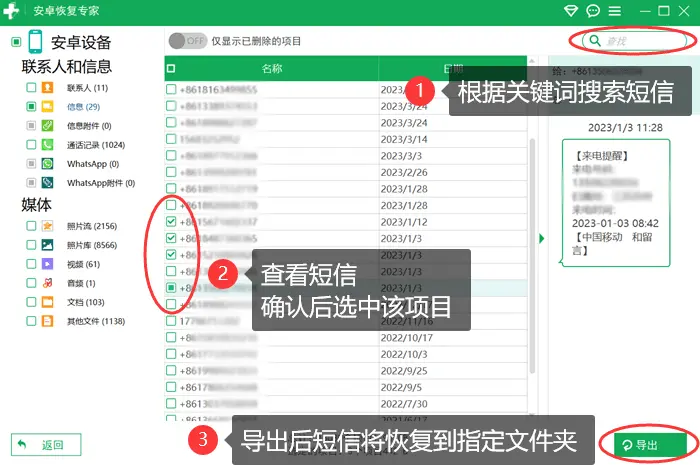Screen dimensions: 700x465
Task: Select the 通话记录 (1024) category
Action: (x=96, y=145)
